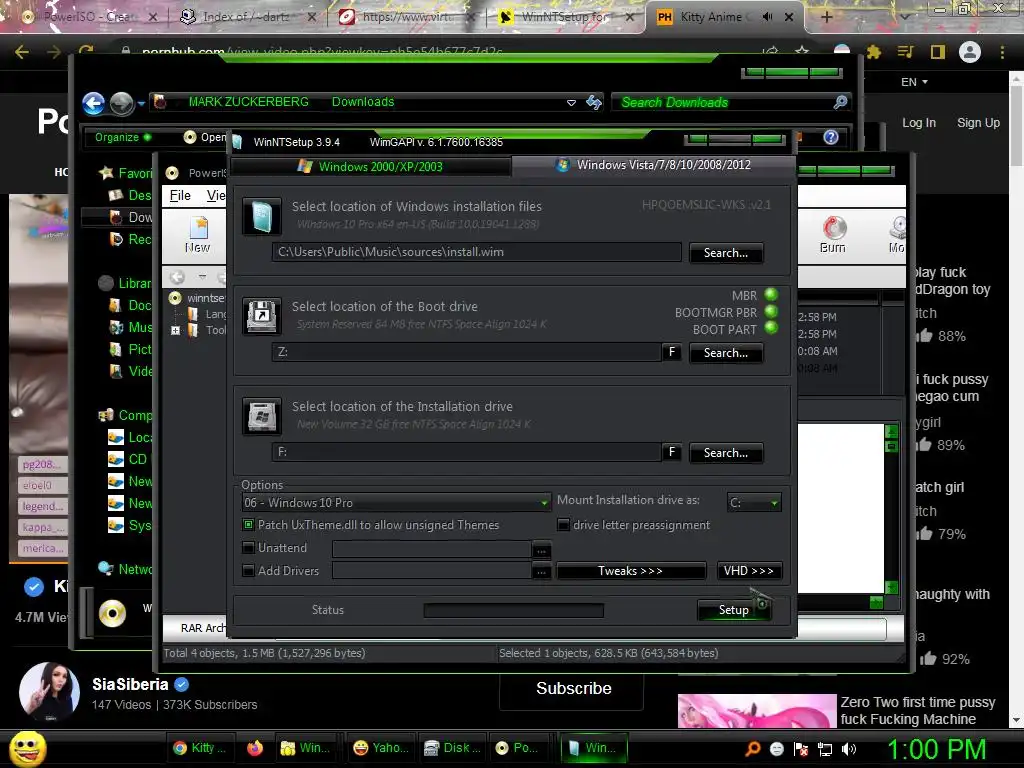The image size is (1024, 768).
Task: Click the Boot drive floppy icon
Action: 262,316
